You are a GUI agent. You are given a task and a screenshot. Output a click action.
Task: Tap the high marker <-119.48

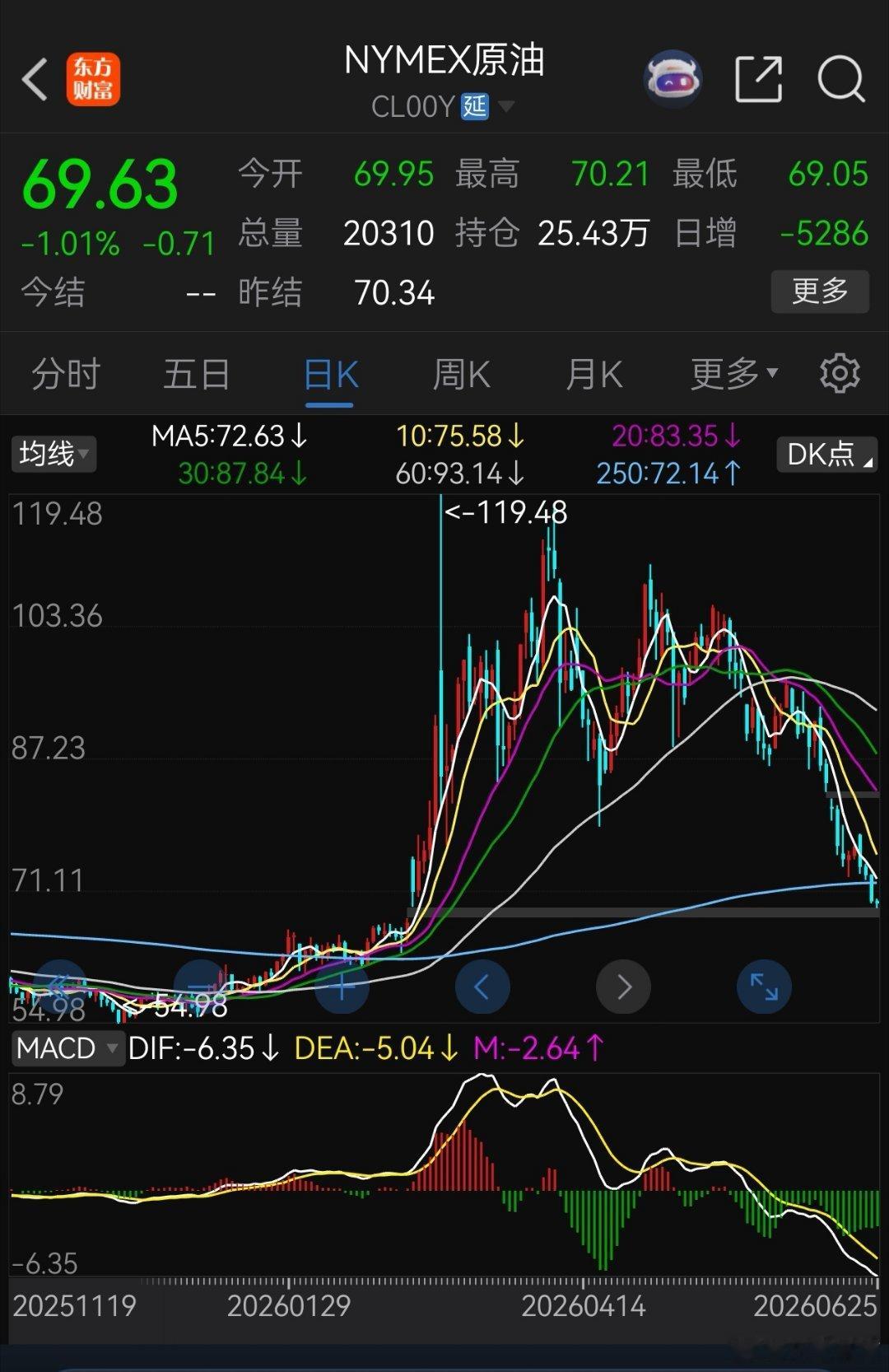point(505,513)
